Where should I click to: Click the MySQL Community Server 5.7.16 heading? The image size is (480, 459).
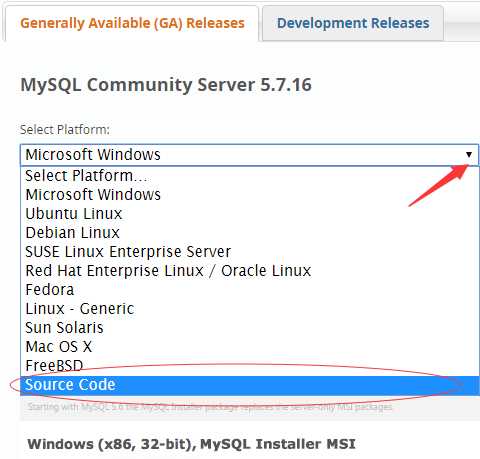(x=166, y=85)
